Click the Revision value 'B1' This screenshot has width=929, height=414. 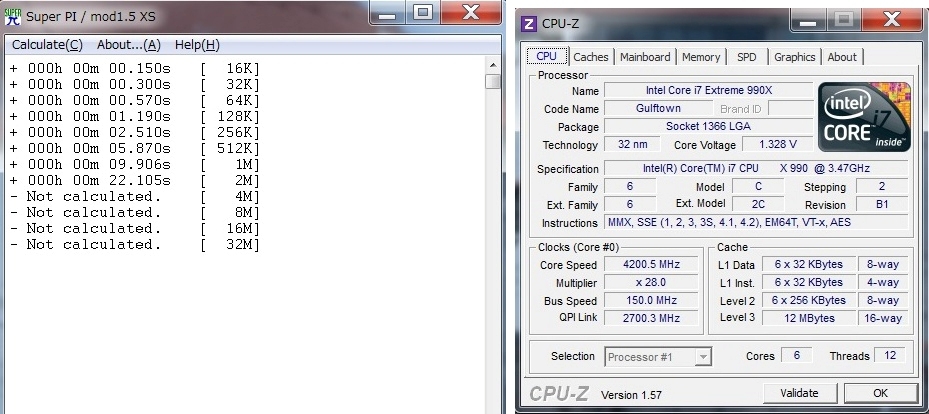(882, 204)
